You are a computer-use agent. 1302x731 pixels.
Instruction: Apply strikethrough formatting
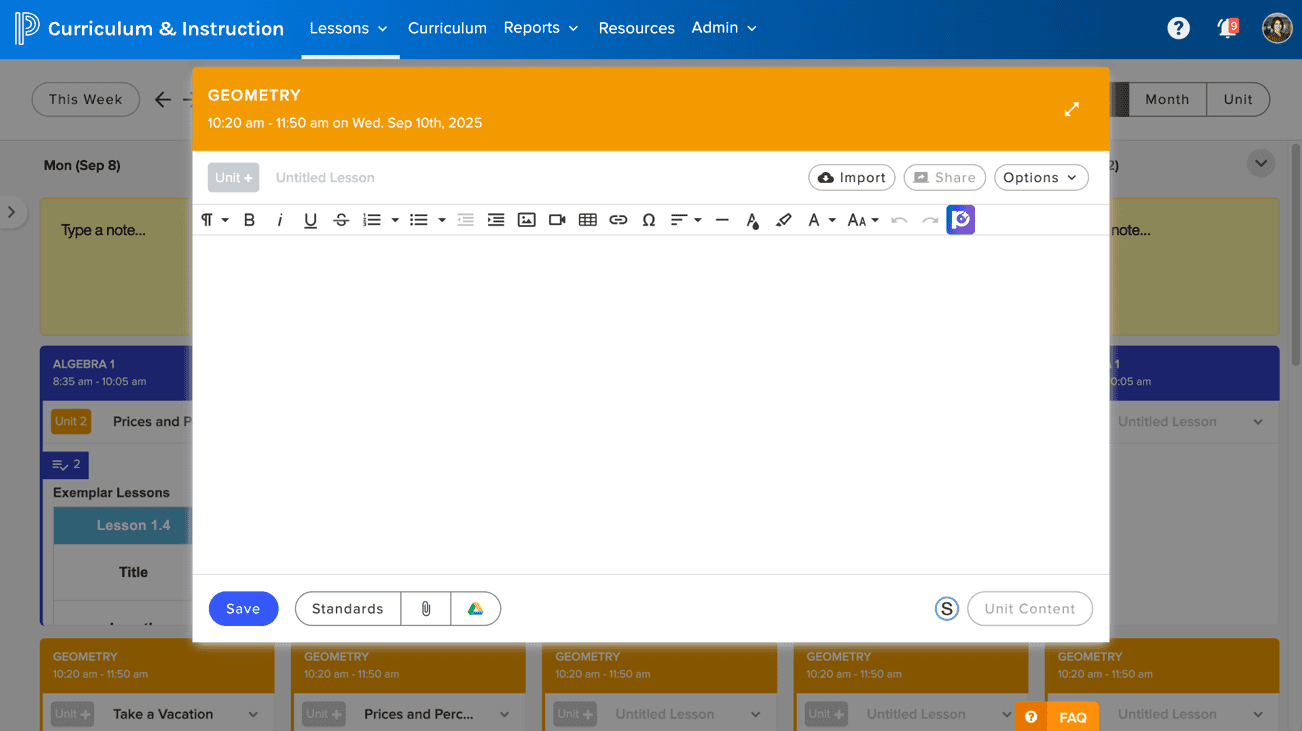(341, 220)
